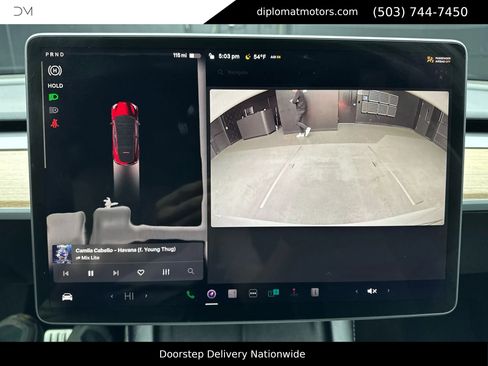Tap the red car visualization
The image size is (488, 366).
click(x=125, y=133)
